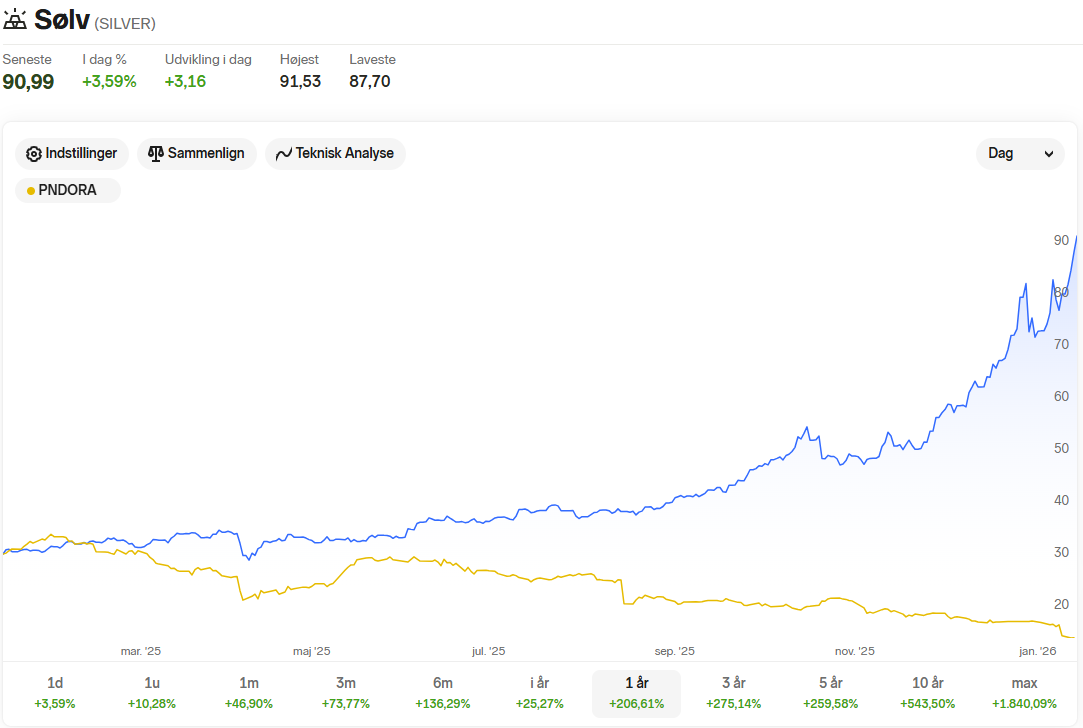Click the nov. '25 axis label
Screen dimensions: 1083x728
pyautogui.click(x=854, y=651)
